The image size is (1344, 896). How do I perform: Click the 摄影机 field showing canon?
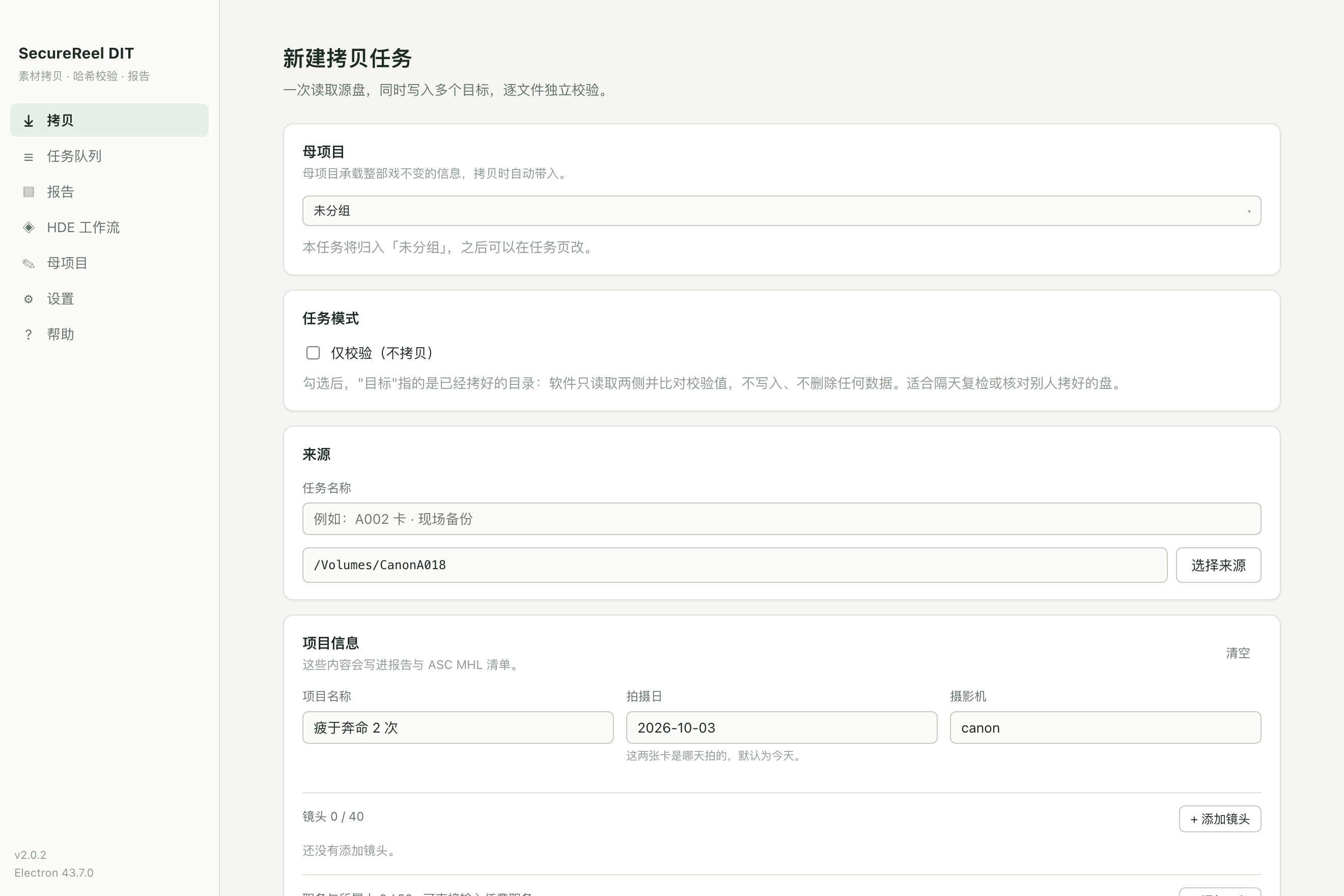tap(1105, 727)
